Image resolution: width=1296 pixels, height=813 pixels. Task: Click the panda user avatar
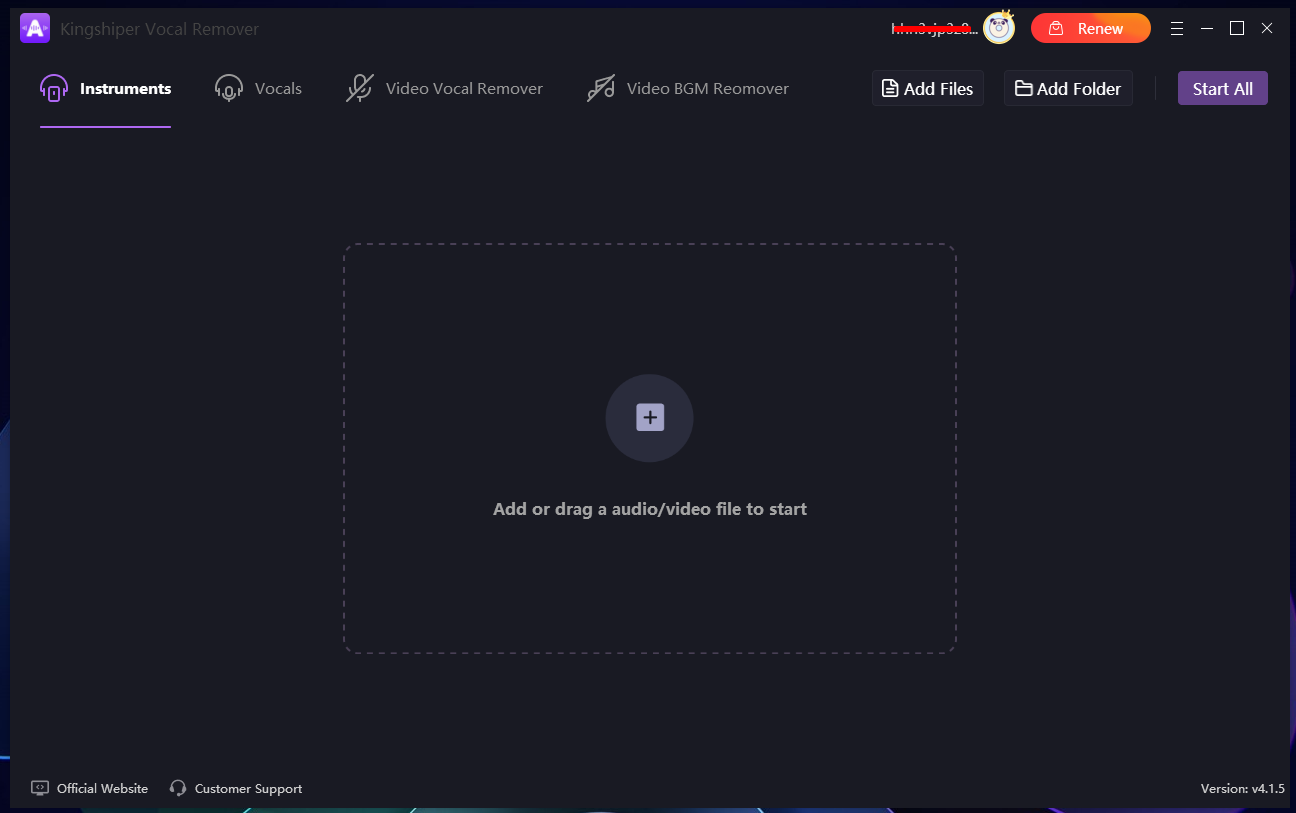click(x=998, y=28)
